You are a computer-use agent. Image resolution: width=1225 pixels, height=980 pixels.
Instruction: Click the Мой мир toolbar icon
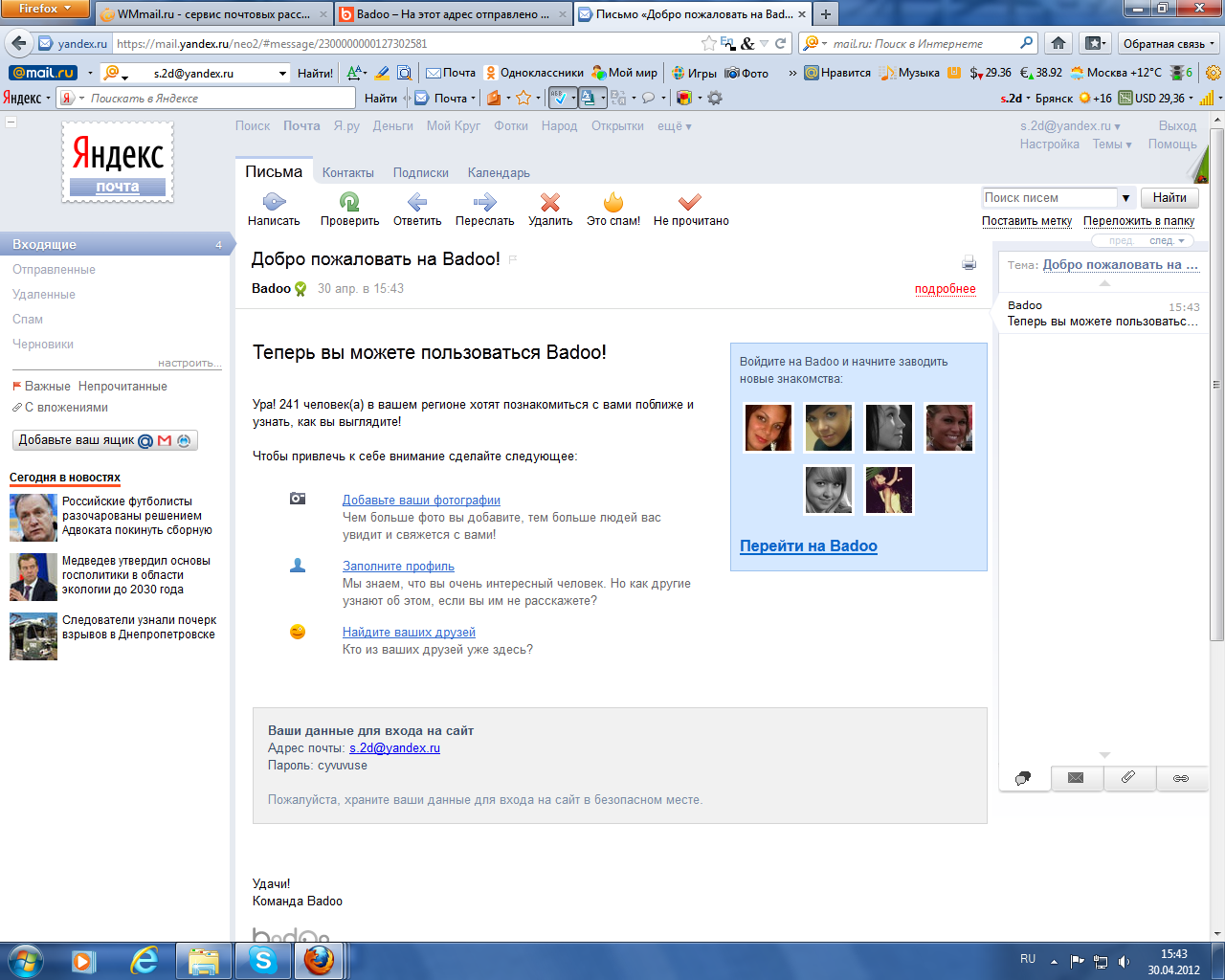599,73
